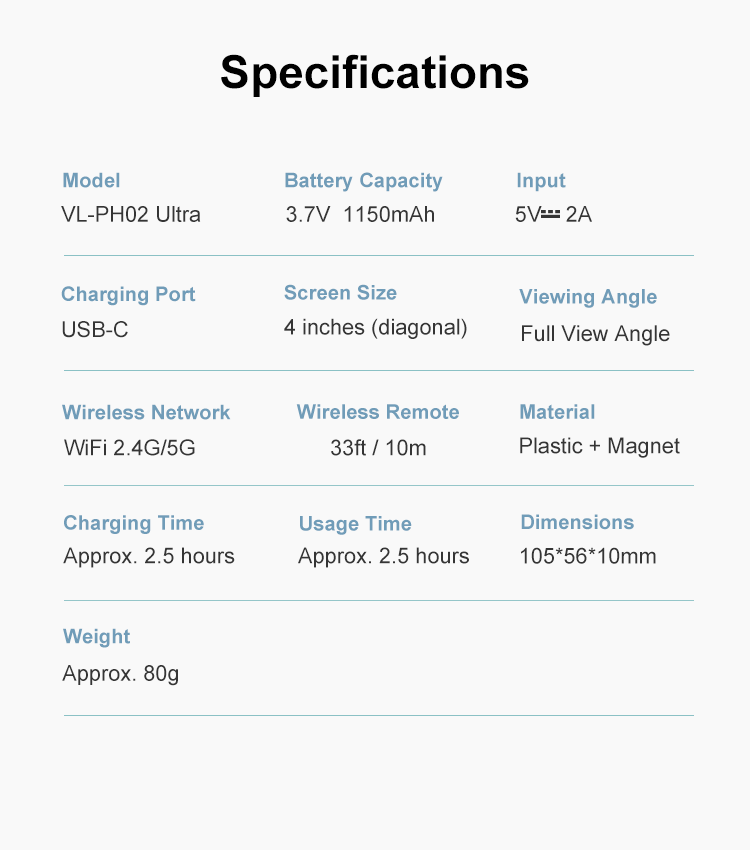The height and width of the screenshot is (850, 750).
Task: Click the Specifications heading
Action: [374, 73]
